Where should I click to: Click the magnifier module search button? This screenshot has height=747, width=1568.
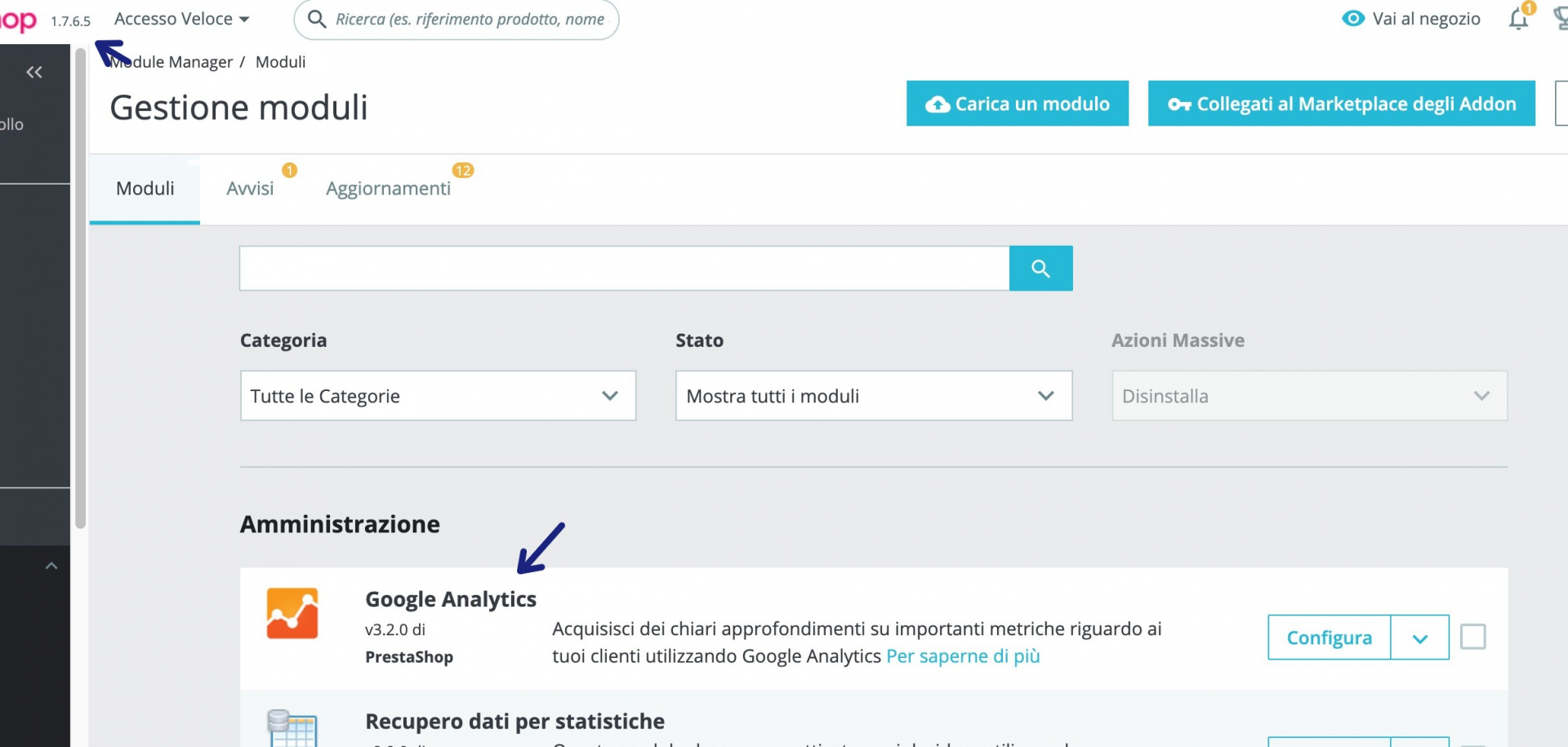[1040, 269]
